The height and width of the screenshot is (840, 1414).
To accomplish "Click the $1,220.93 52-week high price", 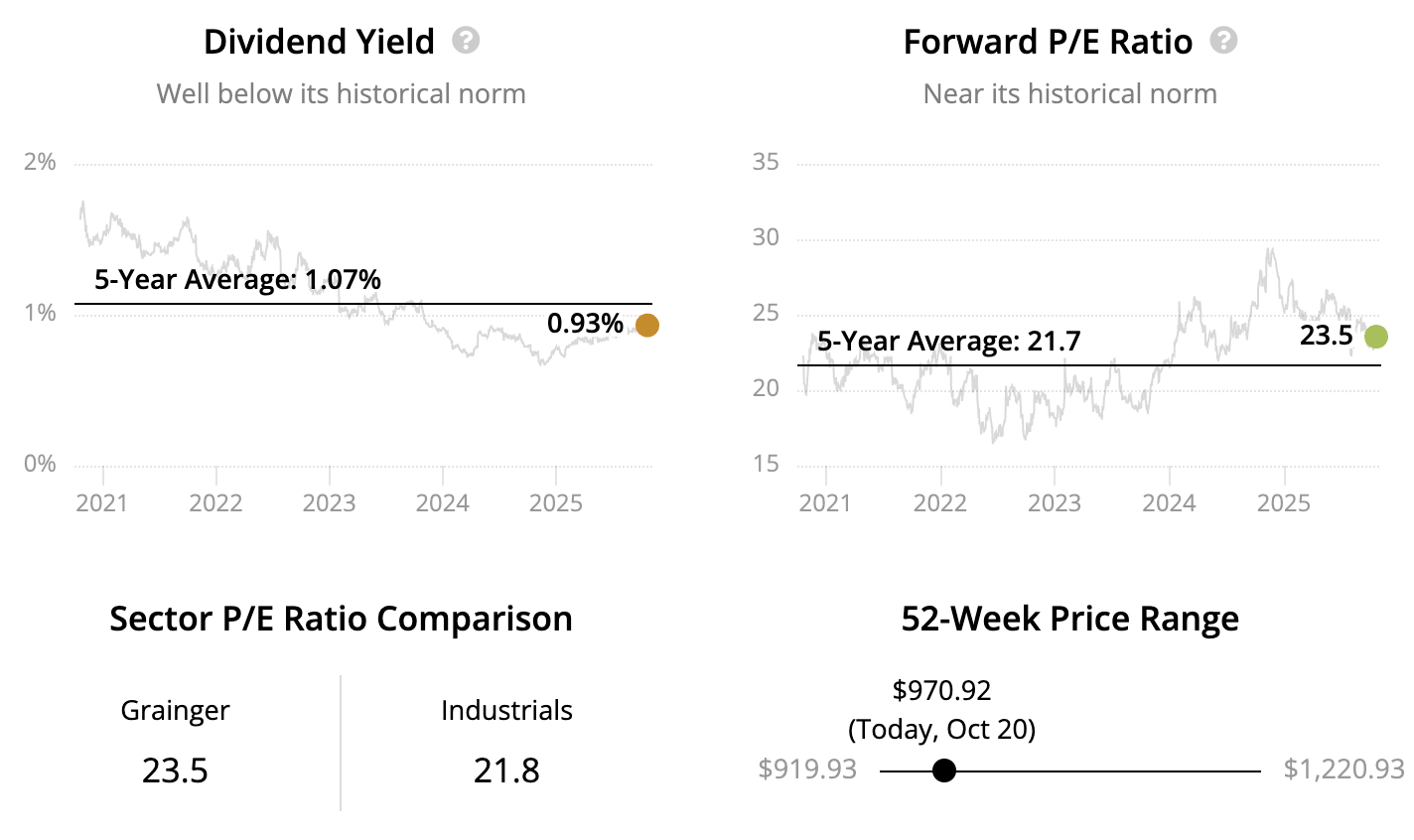I will pyautogui.click(x=1343, y=770).
